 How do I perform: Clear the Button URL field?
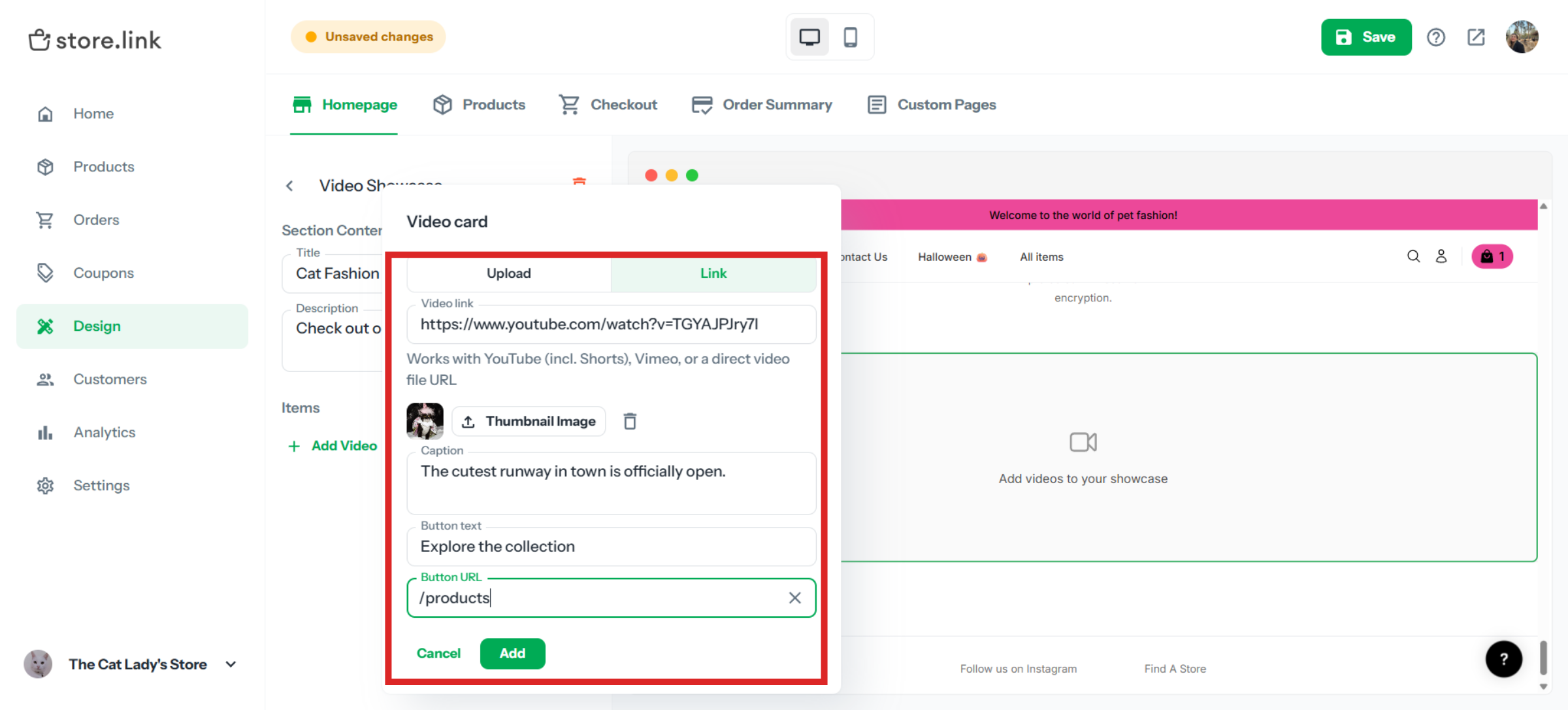(x=794, y=598)
